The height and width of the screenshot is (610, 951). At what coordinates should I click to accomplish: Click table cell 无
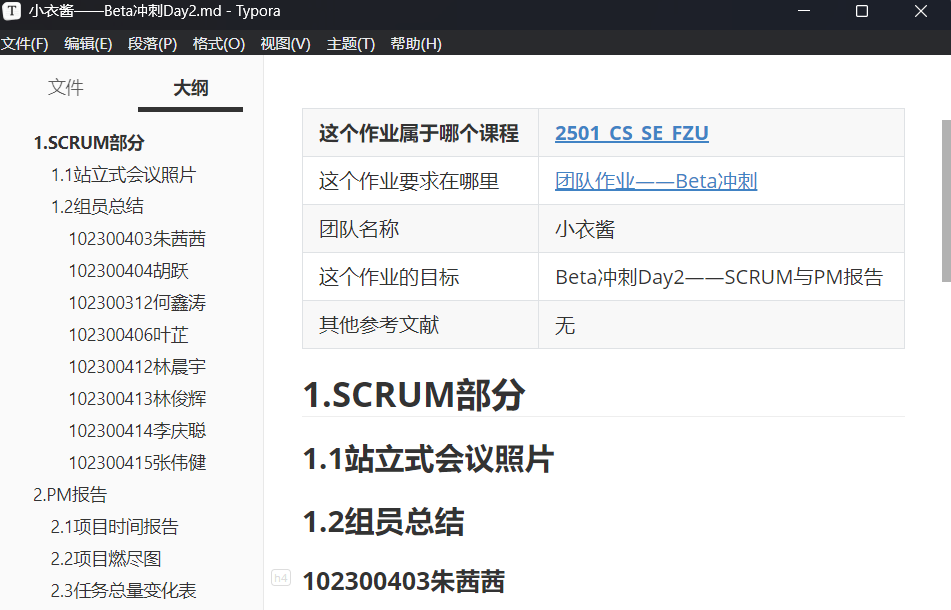click(x=721, y=324)
